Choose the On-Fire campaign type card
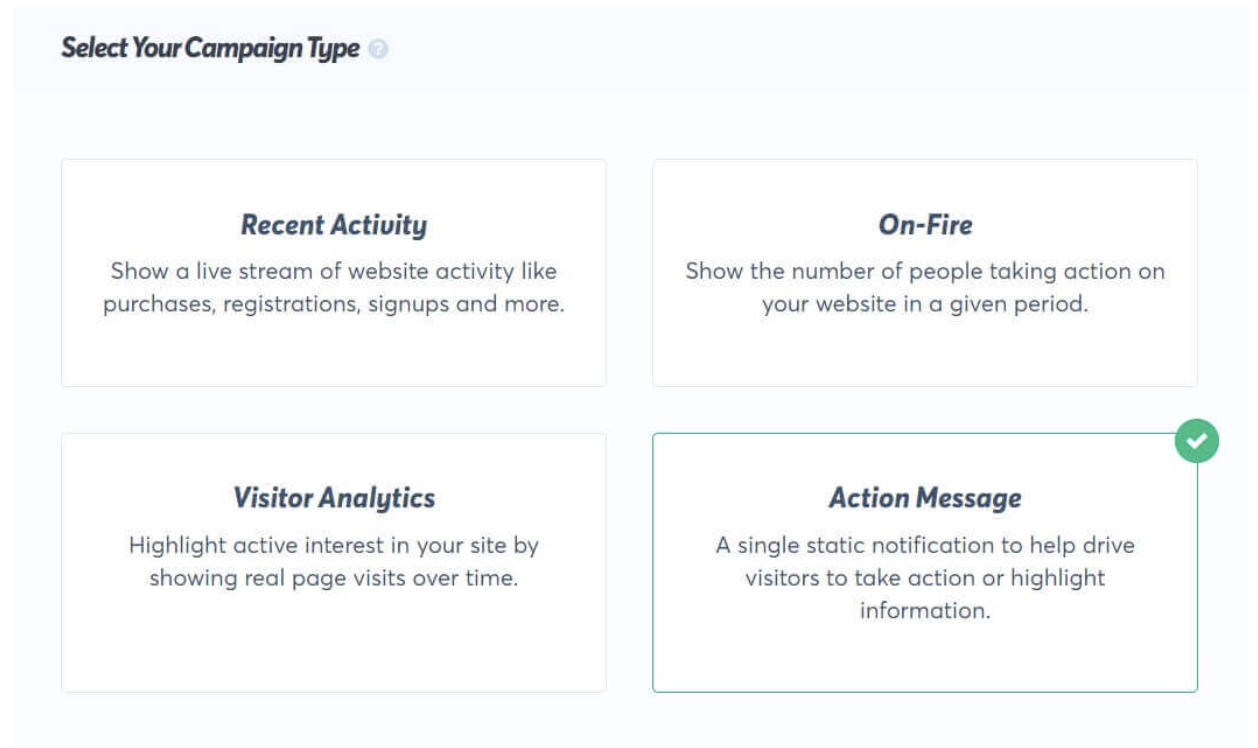 click(925, 273)
